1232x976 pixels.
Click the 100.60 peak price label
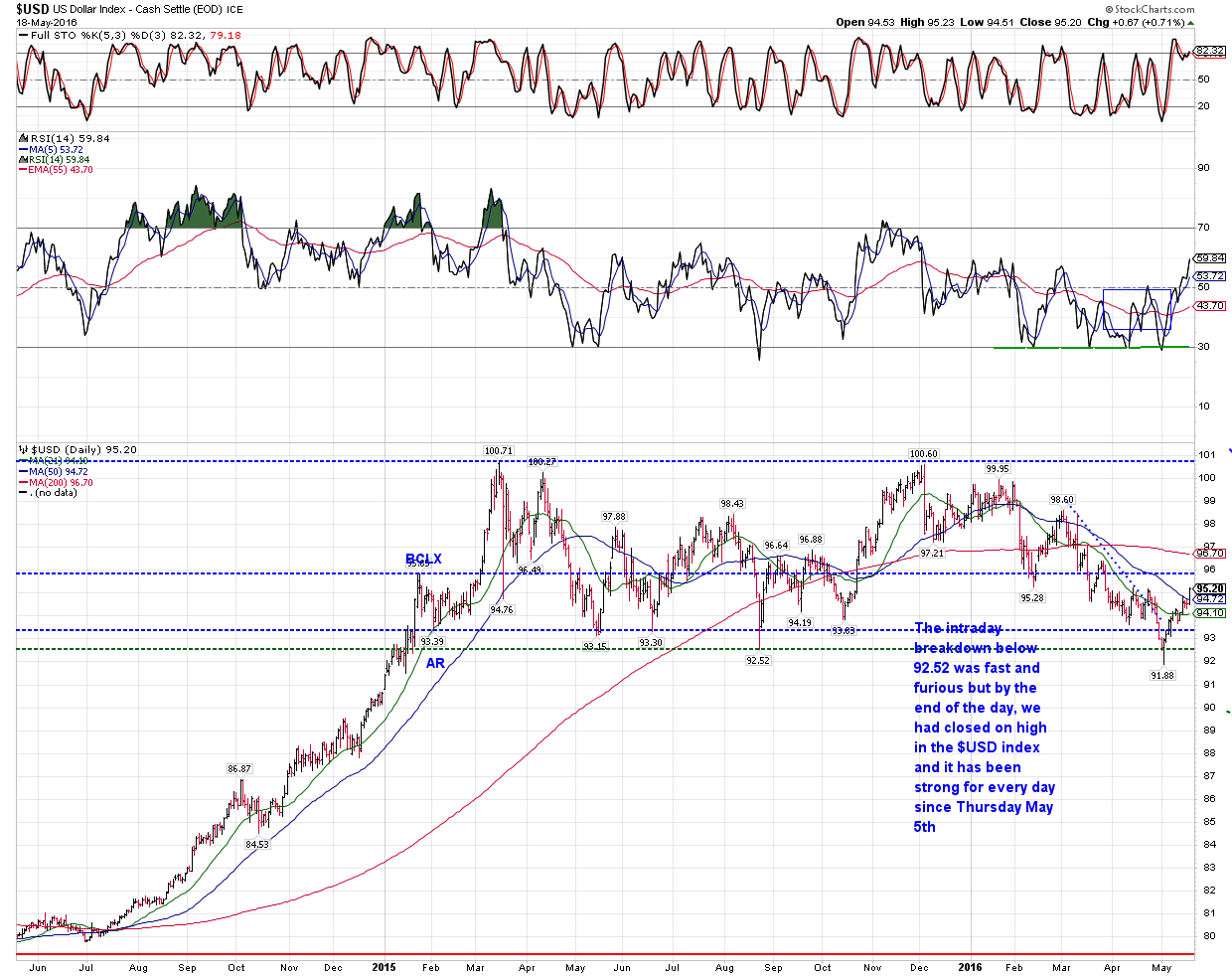923,454
